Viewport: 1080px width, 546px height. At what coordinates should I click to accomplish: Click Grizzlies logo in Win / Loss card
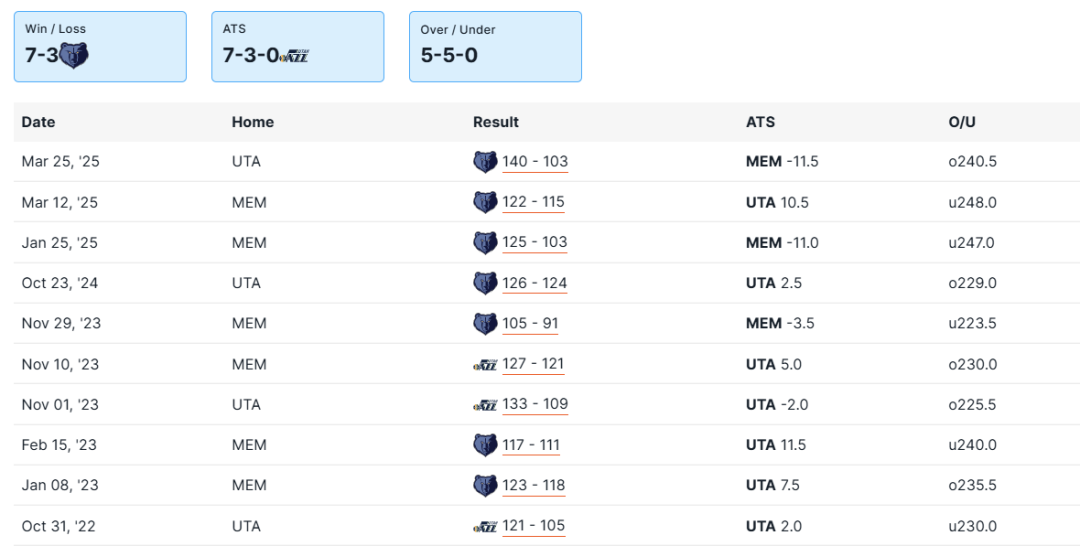click(x=74, y=55)
